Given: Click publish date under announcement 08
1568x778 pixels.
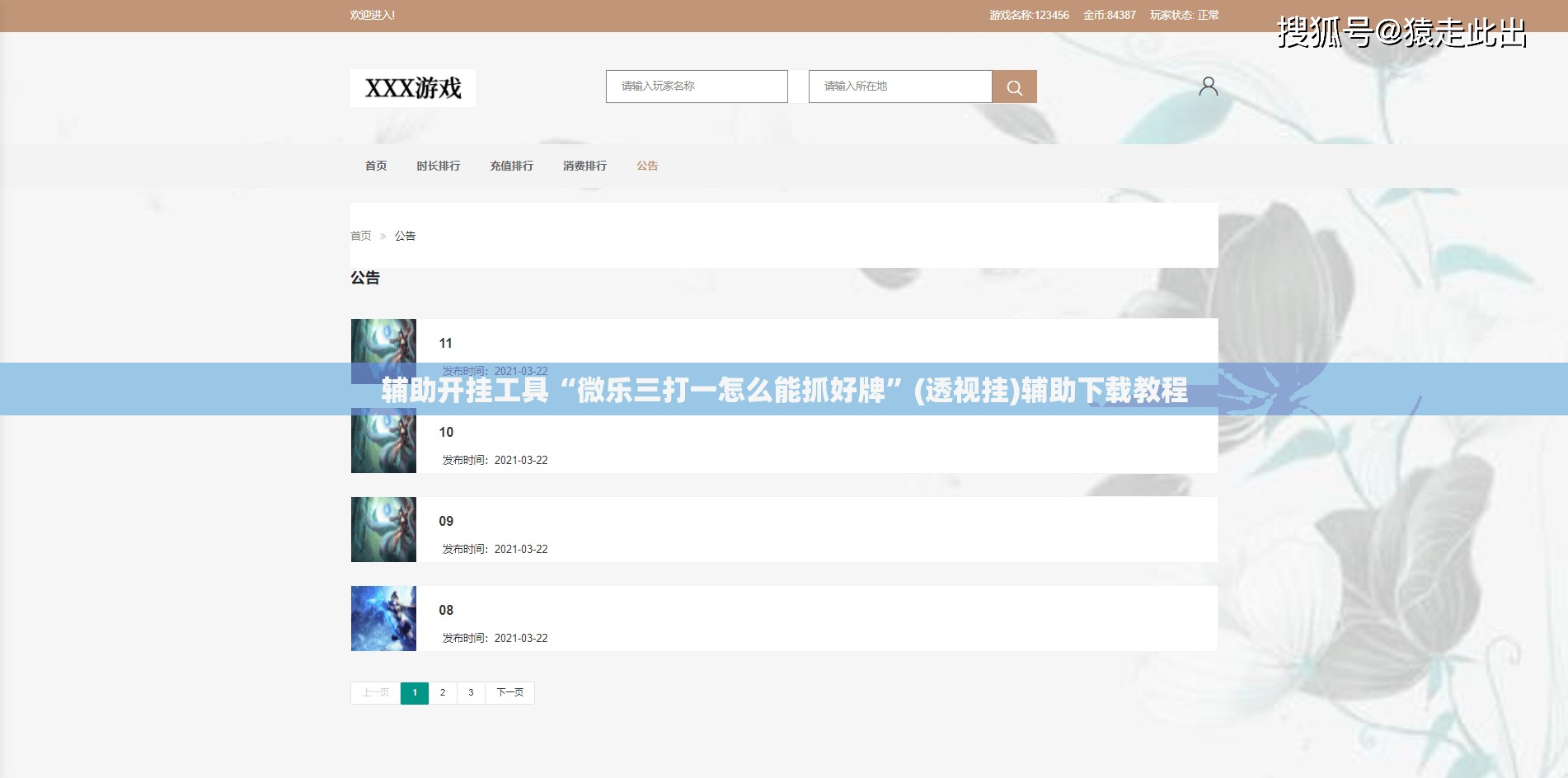Looking at the screenshot, I should (495, 639).
